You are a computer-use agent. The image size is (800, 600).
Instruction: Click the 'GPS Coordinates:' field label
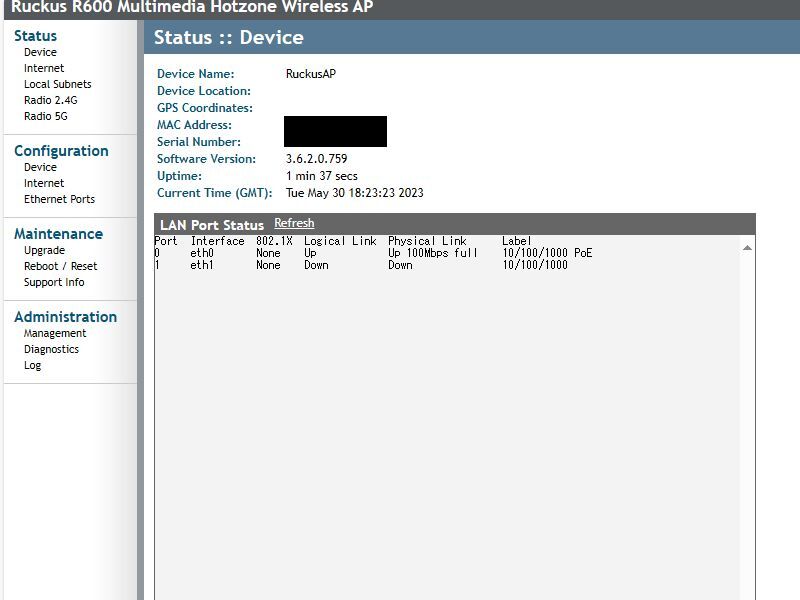point(205,108)
